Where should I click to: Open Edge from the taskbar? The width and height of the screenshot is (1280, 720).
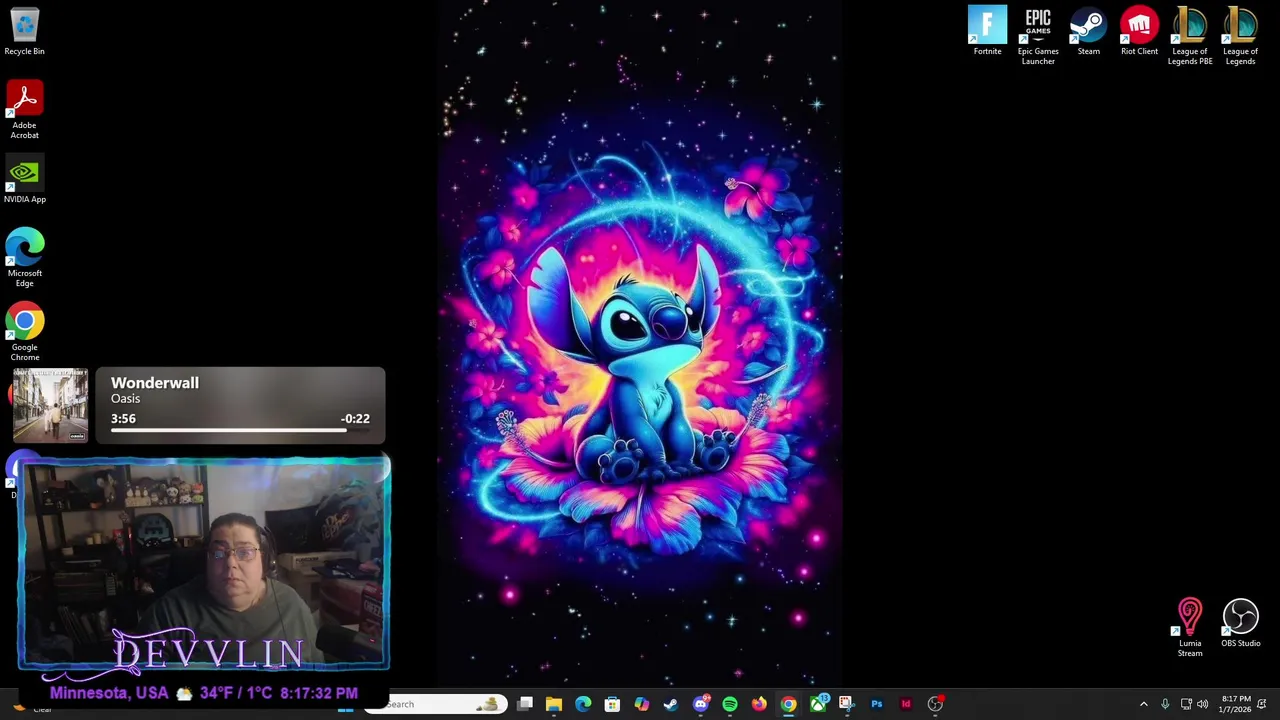583,704
